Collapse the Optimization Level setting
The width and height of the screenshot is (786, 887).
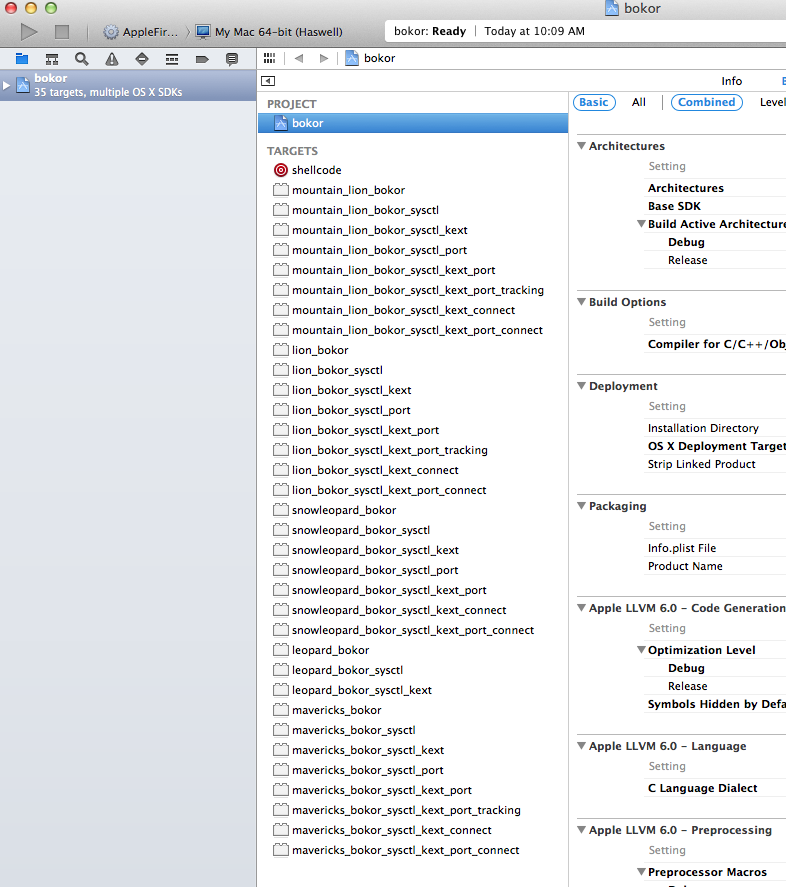pos(641,650)
